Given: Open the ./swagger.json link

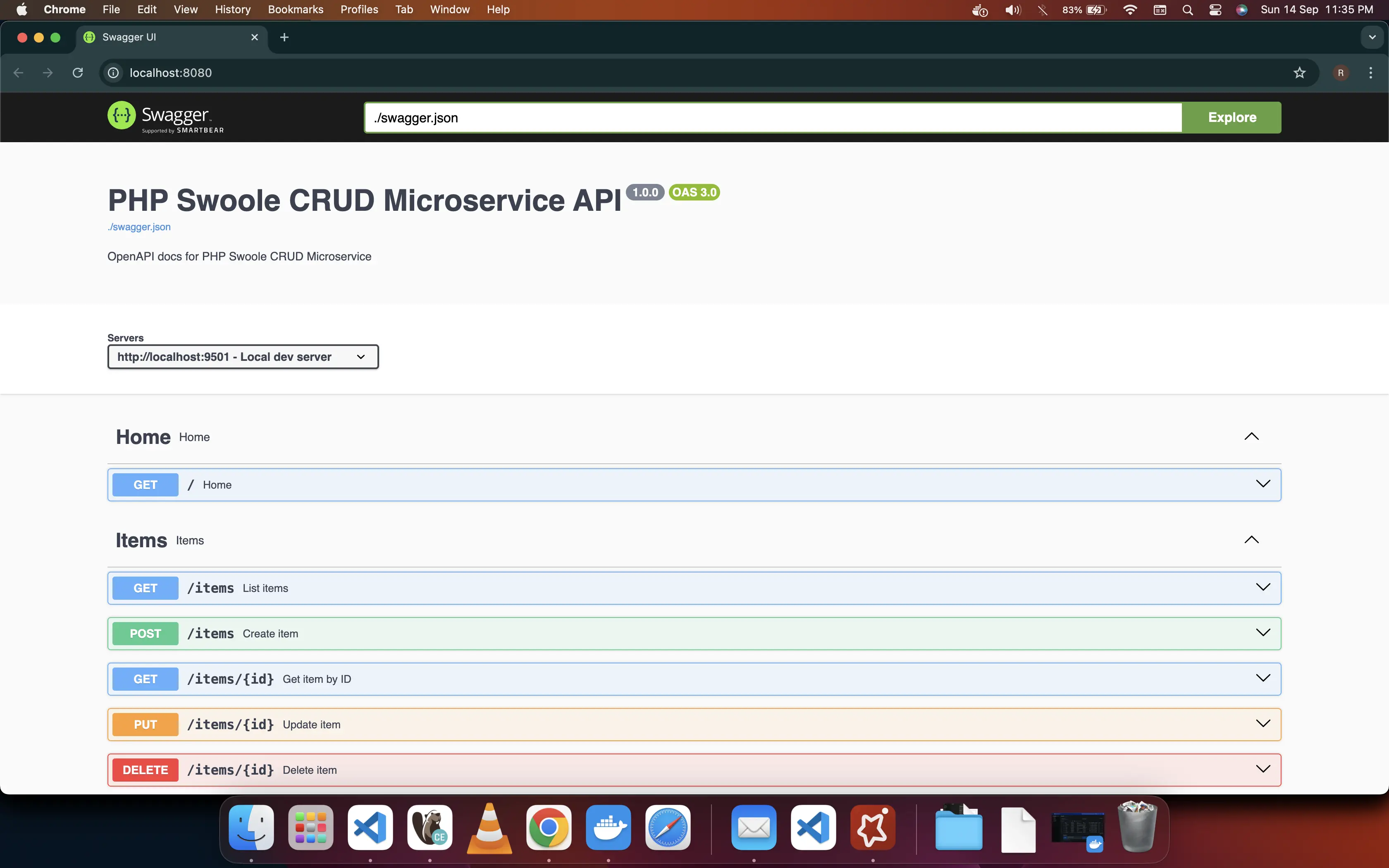Looking at the screenshot, I should (139, 227).
